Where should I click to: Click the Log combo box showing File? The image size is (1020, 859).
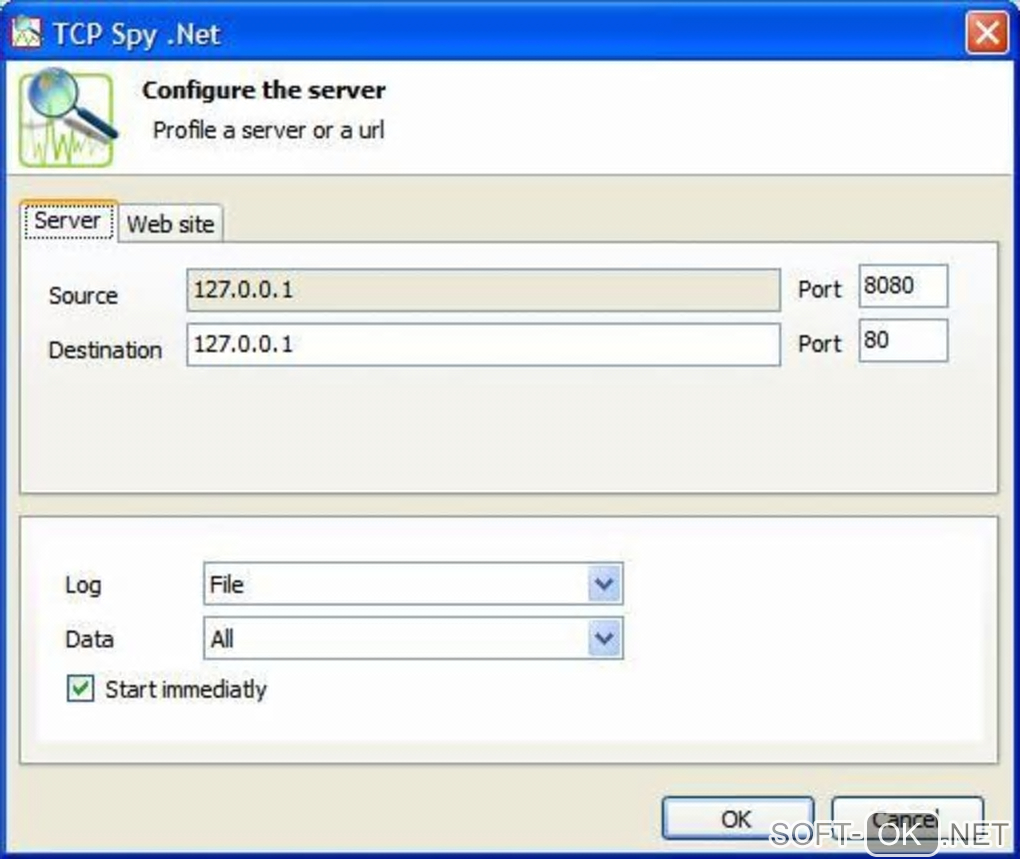point(413,584)
